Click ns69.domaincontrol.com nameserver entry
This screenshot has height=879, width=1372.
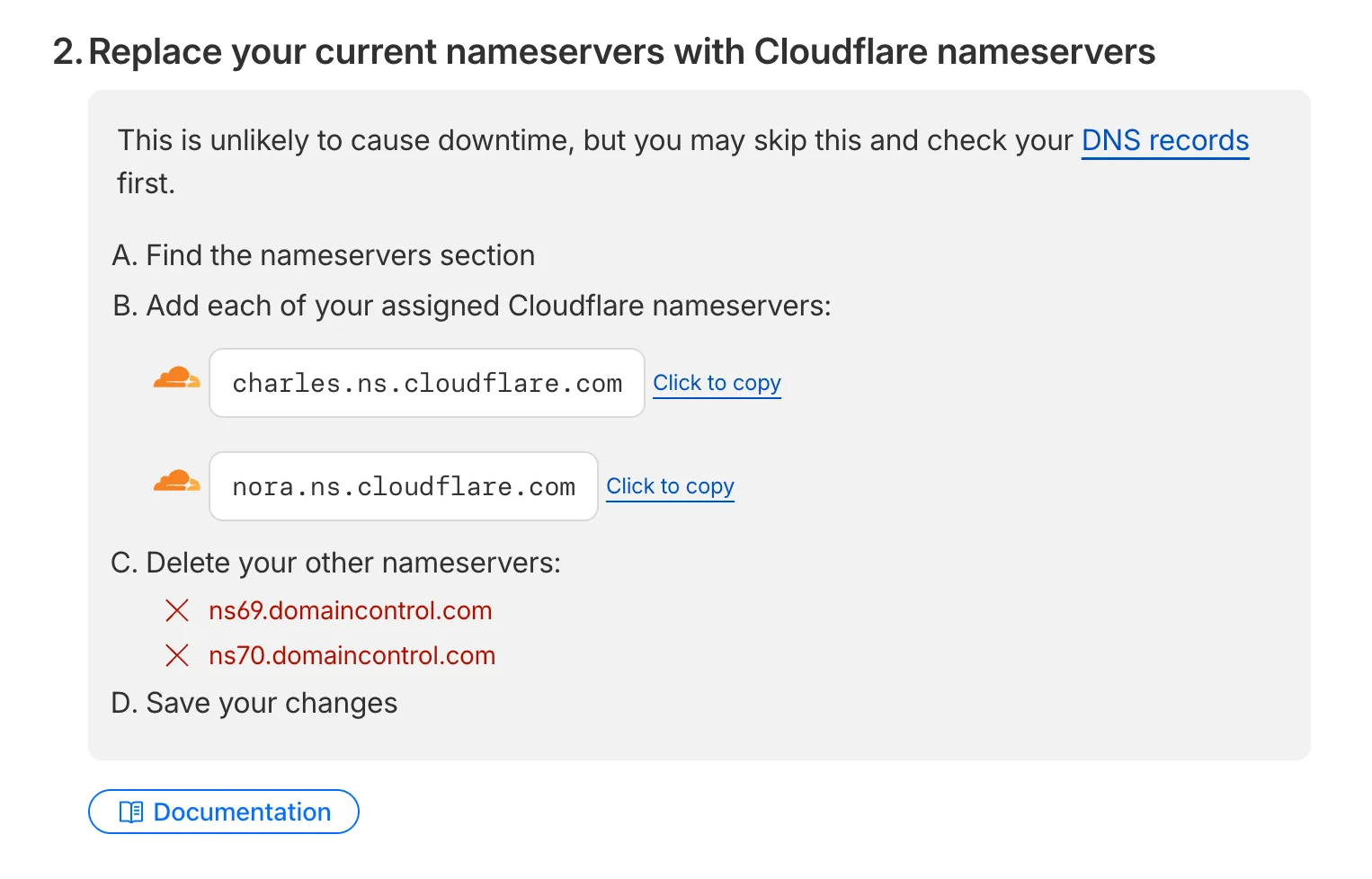(351, 610)
